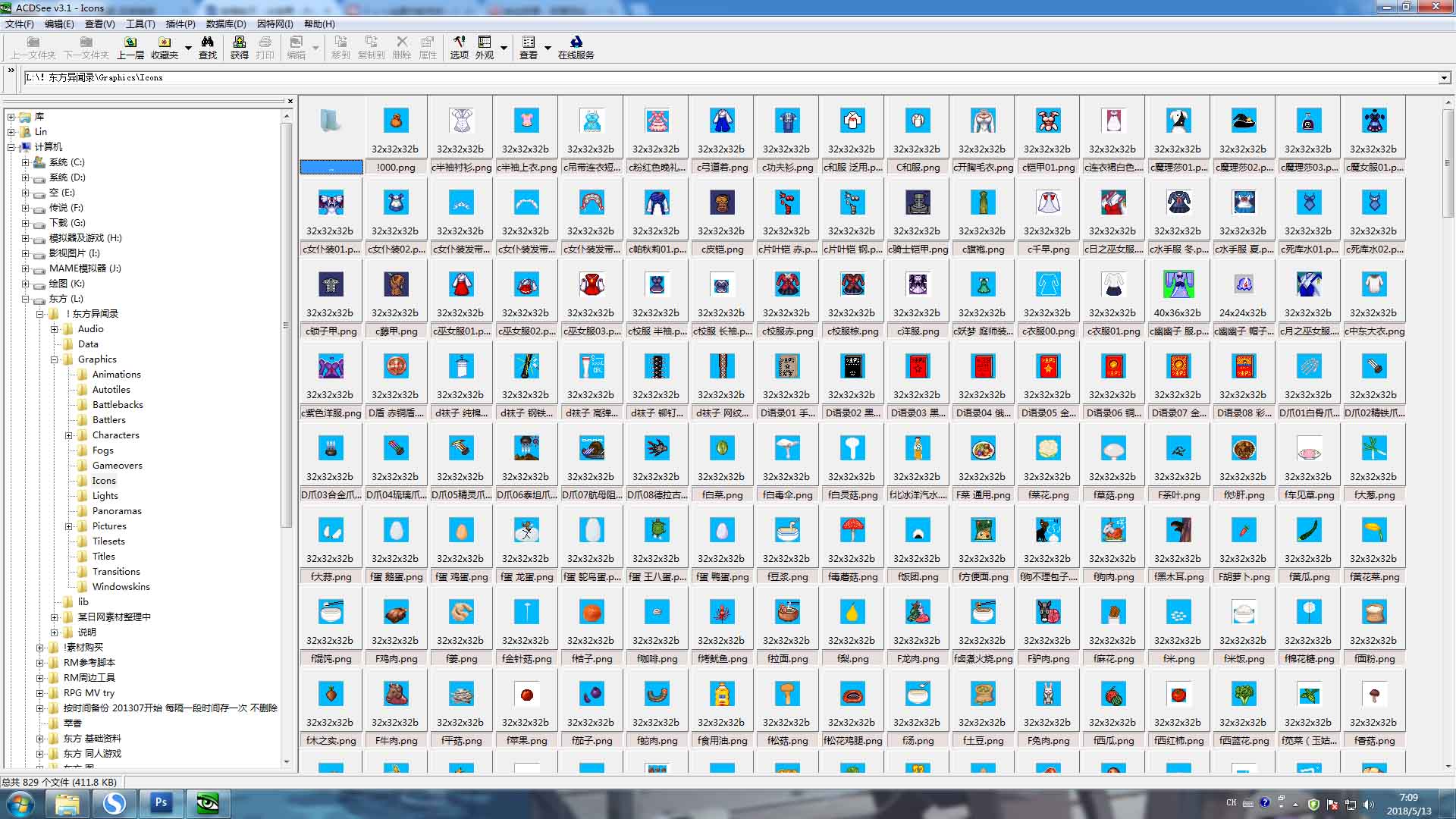Click the Windows Start button
The height and width of the screenshot is (819, 1456).
20,802
